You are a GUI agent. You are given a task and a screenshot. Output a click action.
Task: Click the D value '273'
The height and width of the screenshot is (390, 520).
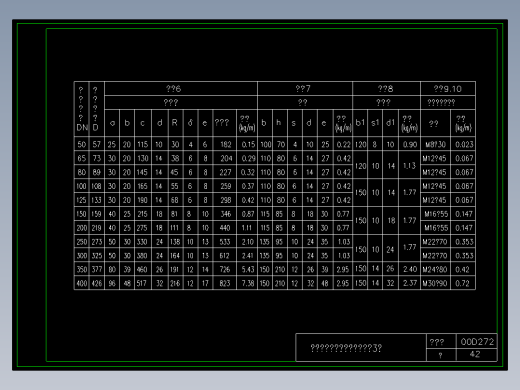(x=97, y=242)
